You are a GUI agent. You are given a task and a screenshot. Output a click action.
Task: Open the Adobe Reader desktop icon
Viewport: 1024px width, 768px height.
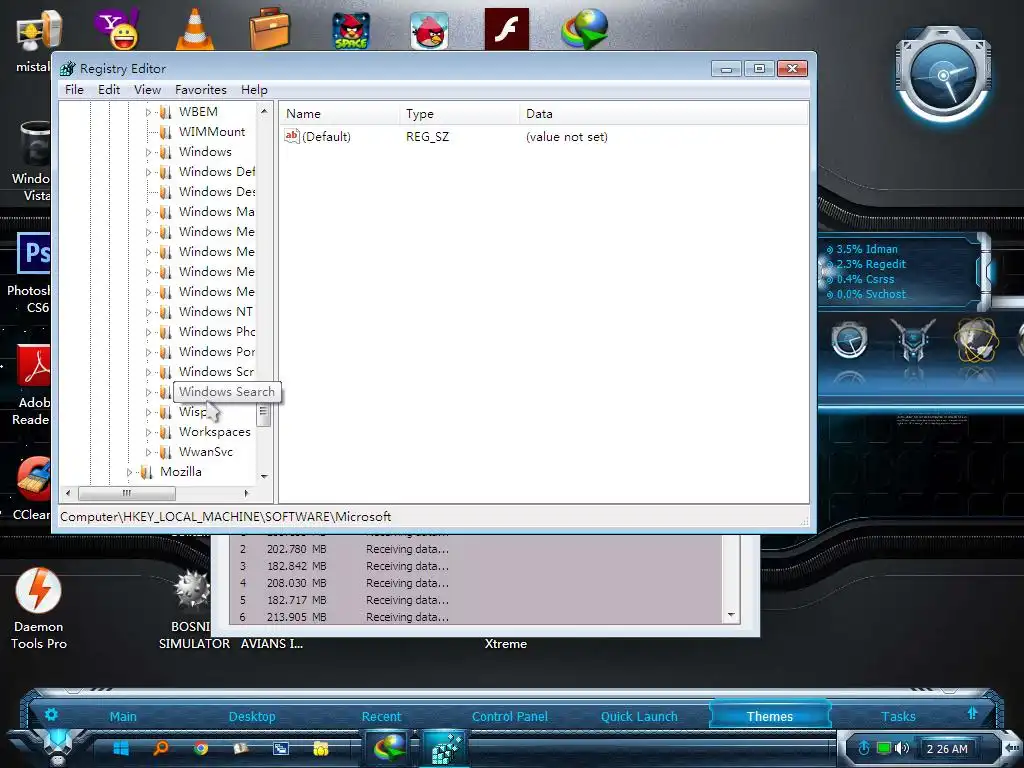click(x=34, y=367)
